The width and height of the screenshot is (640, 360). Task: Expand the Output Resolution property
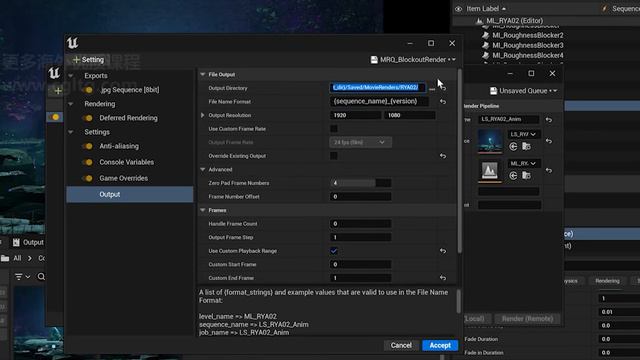click(x=202, y=116)
